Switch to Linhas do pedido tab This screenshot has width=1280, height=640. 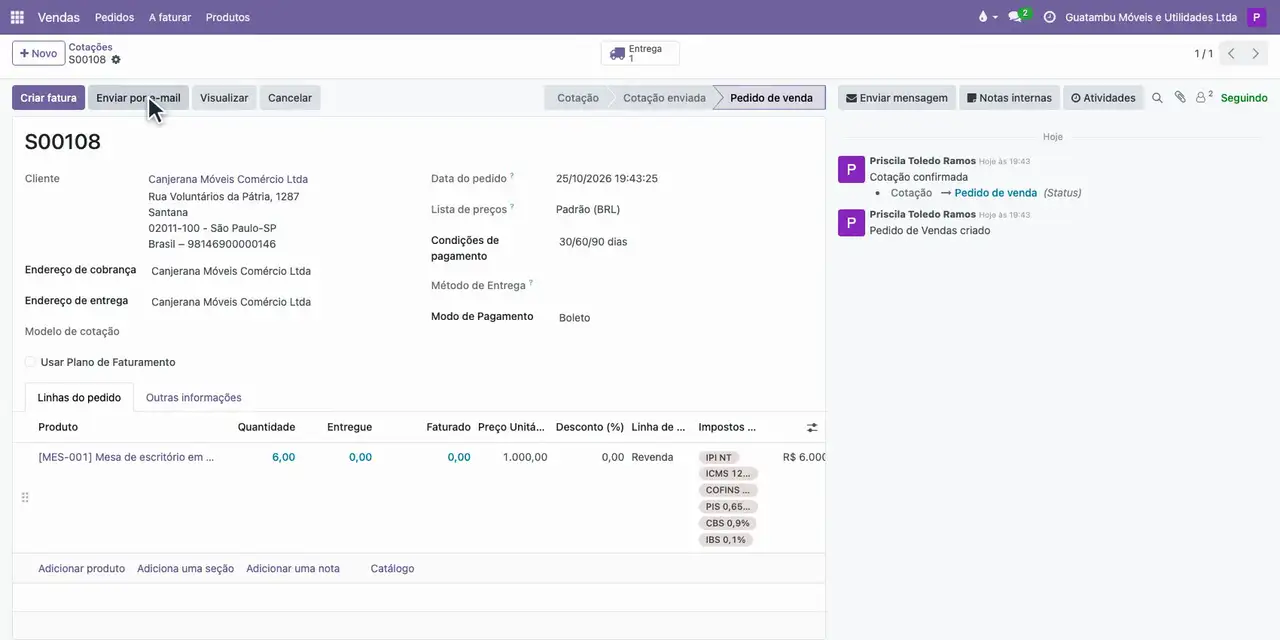[79, 397]
